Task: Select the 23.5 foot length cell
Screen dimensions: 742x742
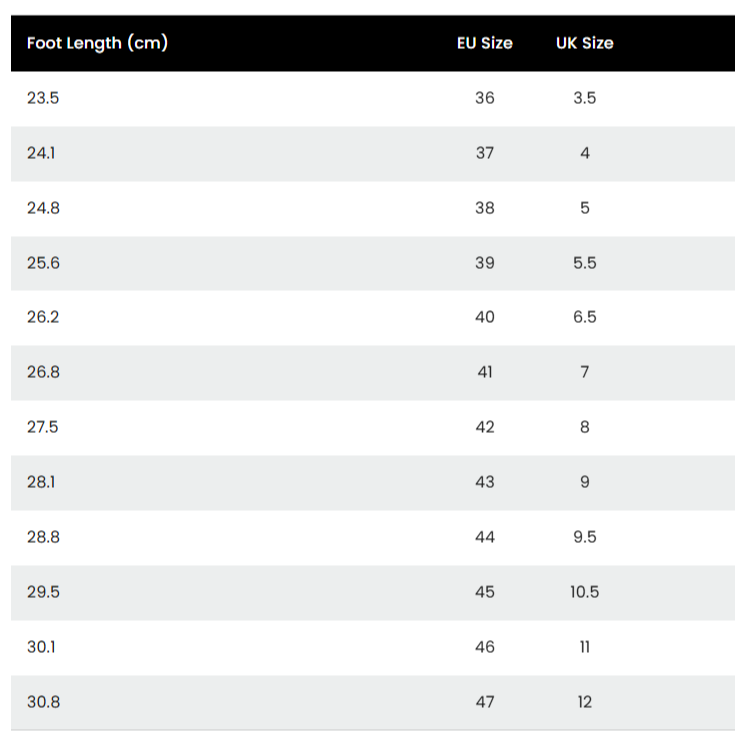Action: [43, 98]
